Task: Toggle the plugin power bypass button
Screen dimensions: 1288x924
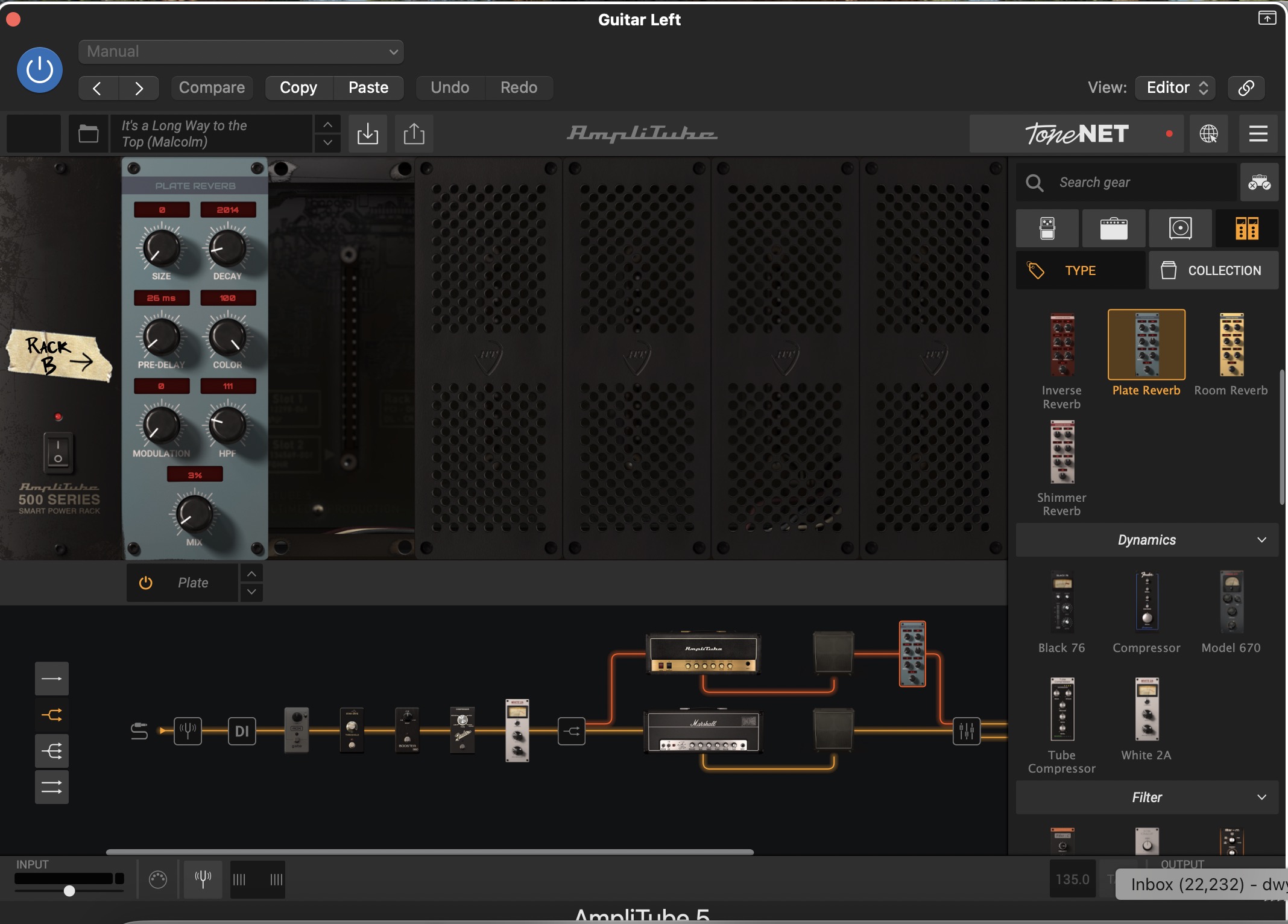Action: coord(40,70)
